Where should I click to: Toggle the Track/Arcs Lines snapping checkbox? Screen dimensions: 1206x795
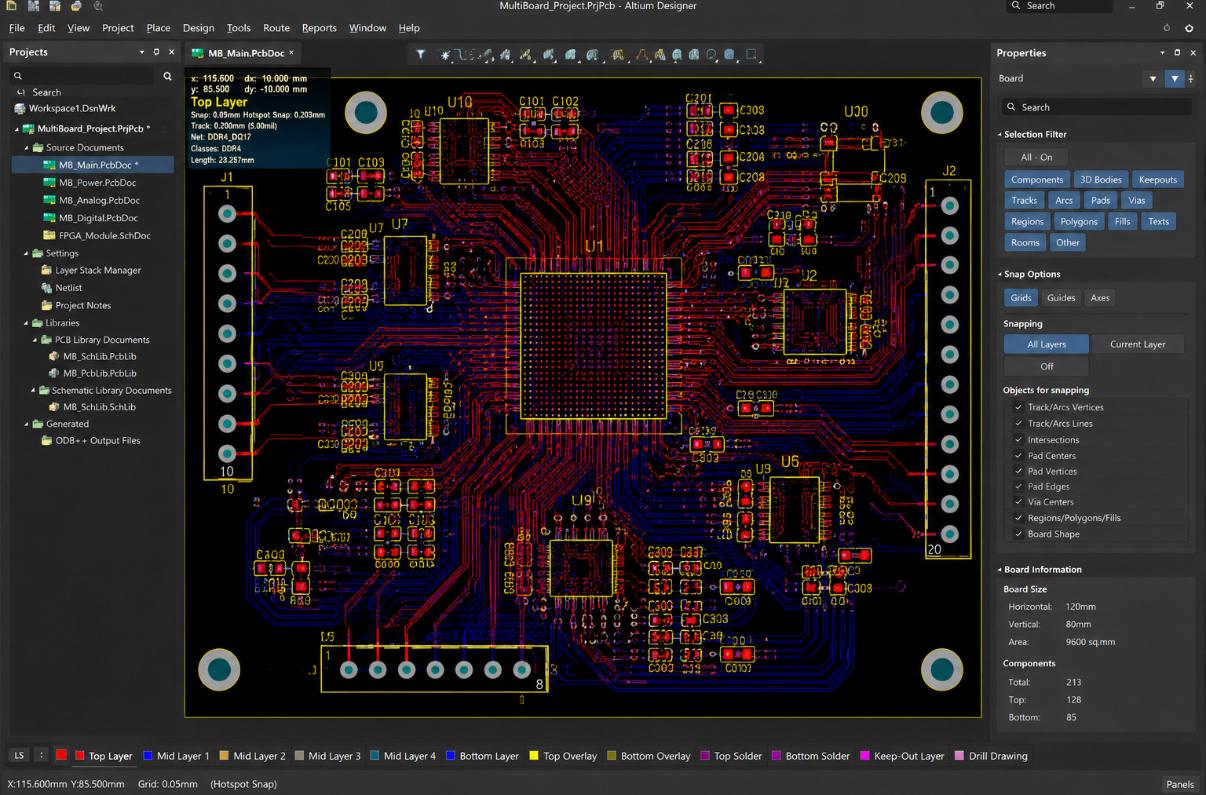pyautogui.click(x=1018, y=423)
